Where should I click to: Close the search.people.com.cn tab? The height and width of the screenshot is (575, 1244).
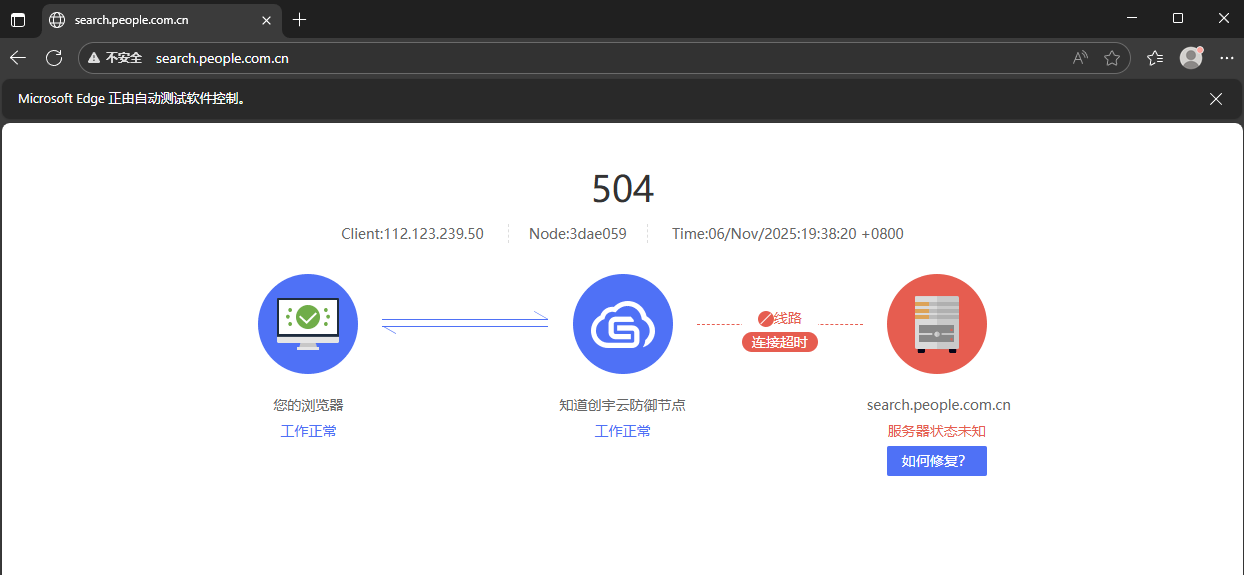point(266,20)
